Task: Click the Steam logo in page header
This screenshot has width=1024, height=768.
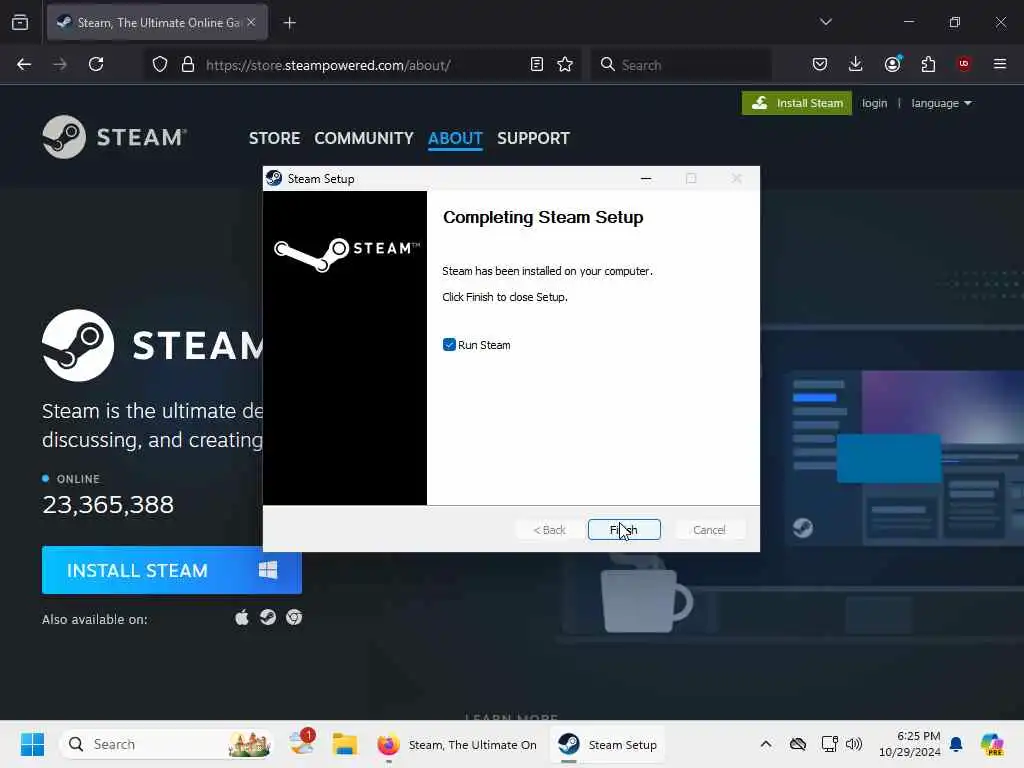Action: (x=115, y=137)
